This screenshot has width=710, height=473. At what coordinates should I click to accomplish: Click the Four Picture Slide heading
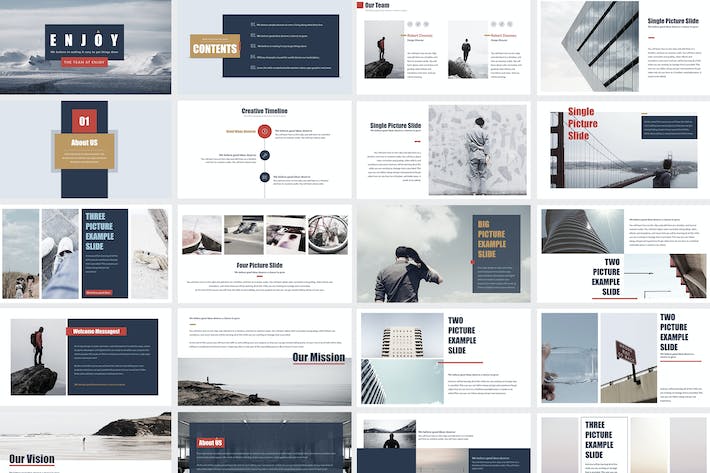tap(259, 265)
